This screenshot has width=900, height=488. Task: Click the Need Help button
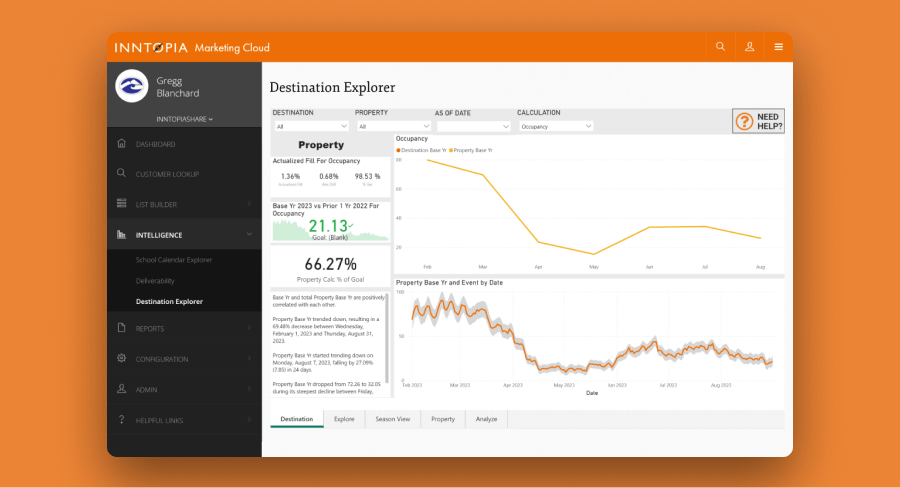[x=758, y=121]
